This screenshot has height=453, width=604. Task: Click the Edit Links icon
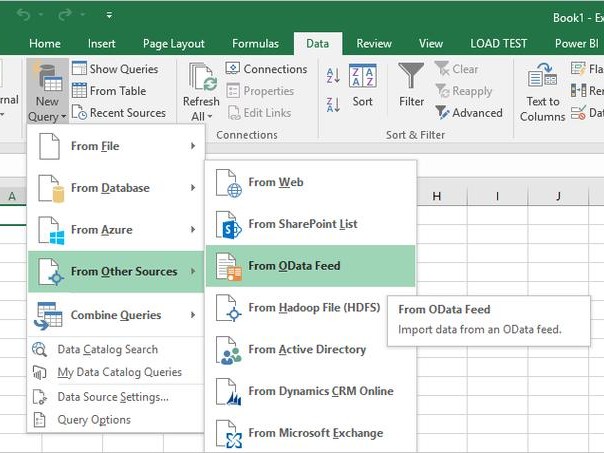[x=233, y=112]
